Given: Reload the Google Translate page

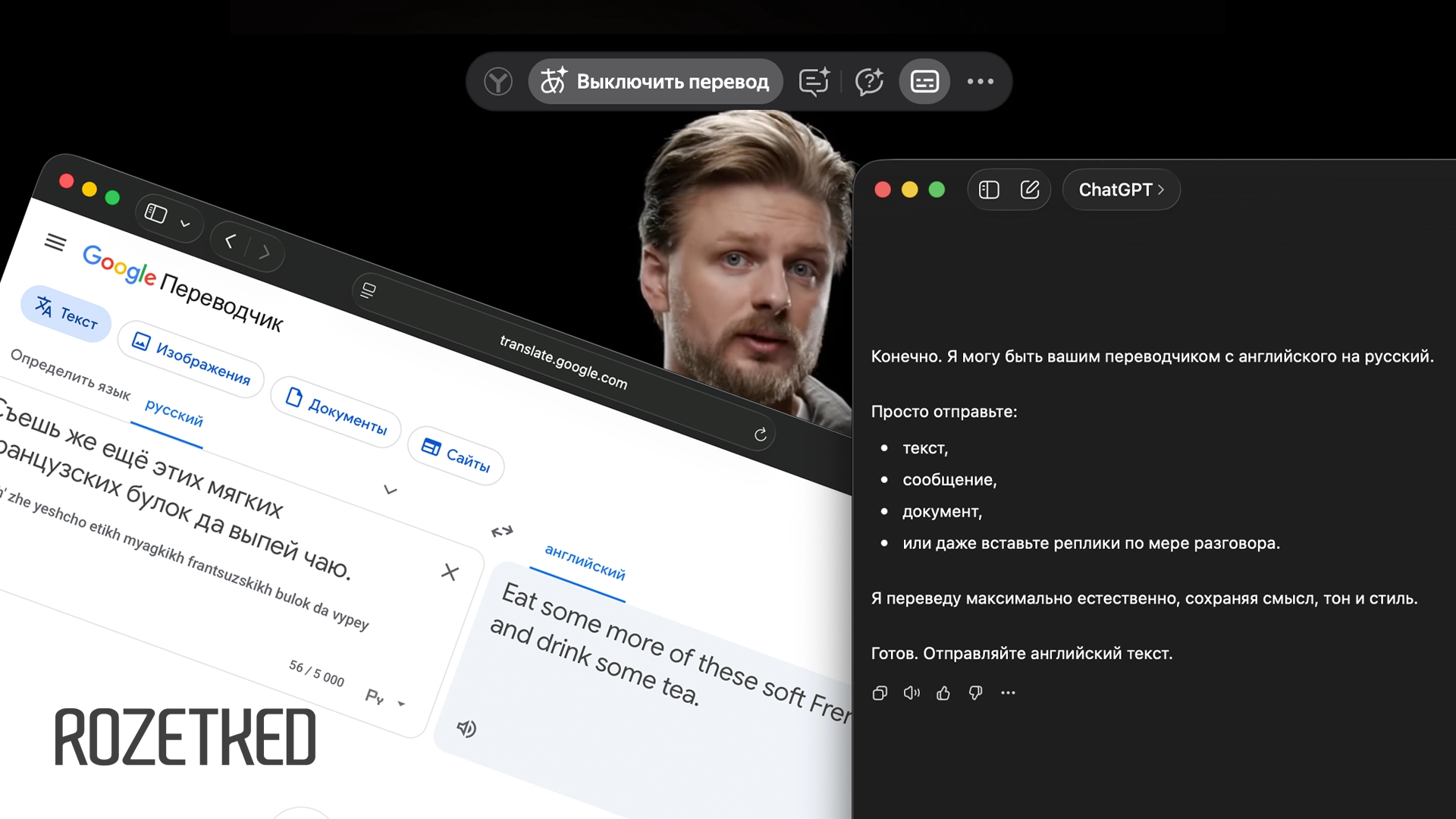Looking at the screenshot, I should [761, 435].
